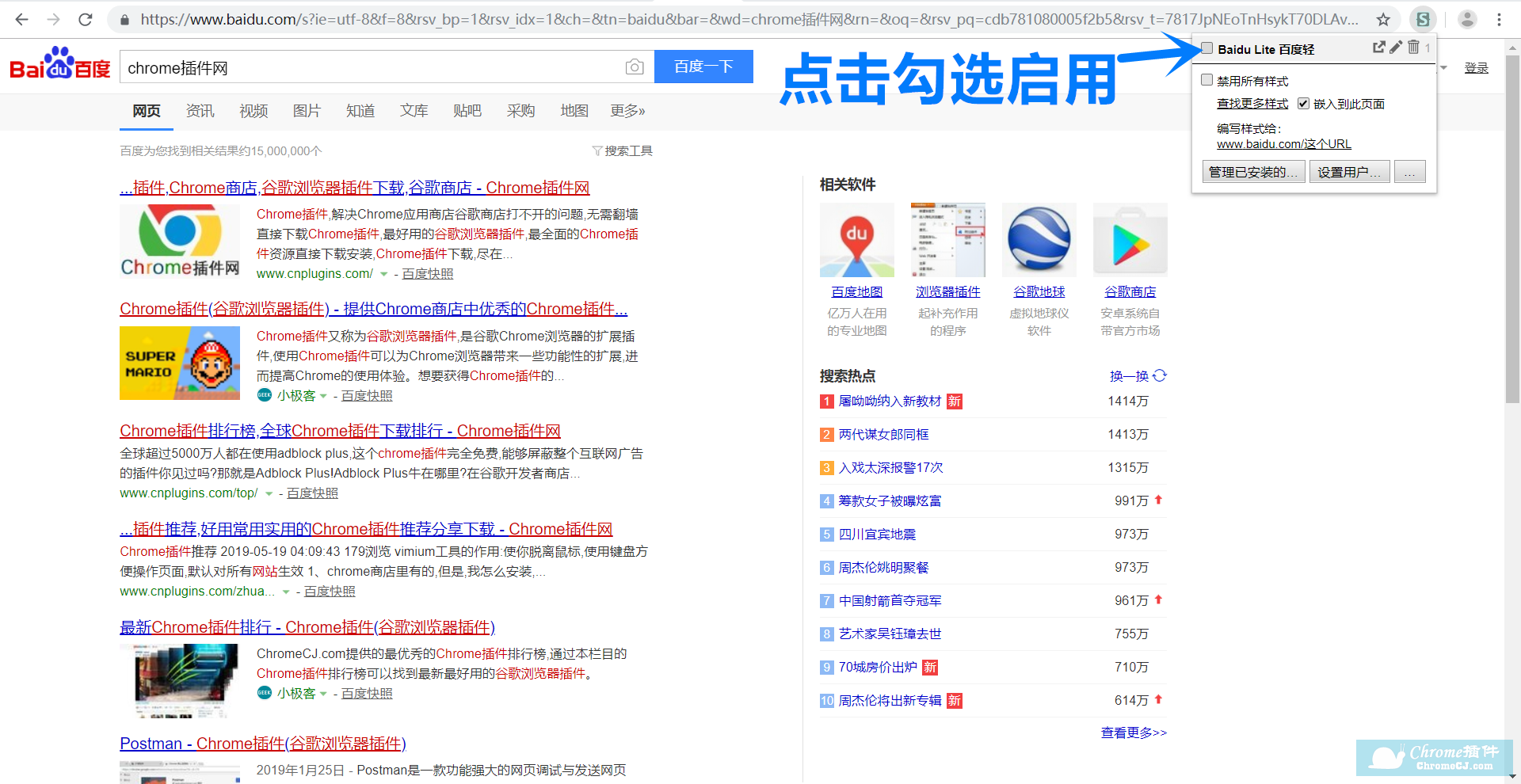Open the 查看更多>> link

coord(1134,733)
